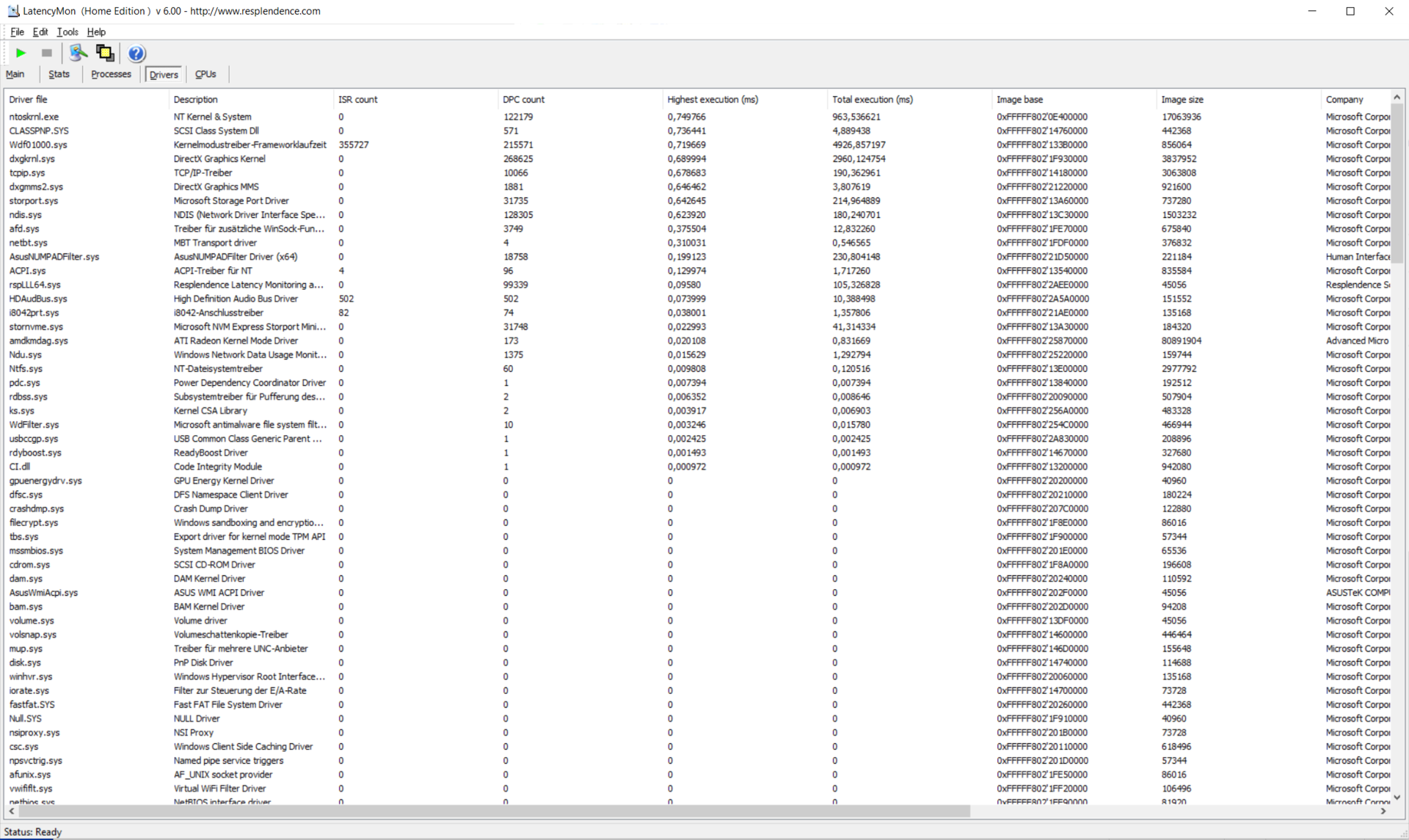Sort by Driver file column header

pyautogui.click(x=28, y=100)
